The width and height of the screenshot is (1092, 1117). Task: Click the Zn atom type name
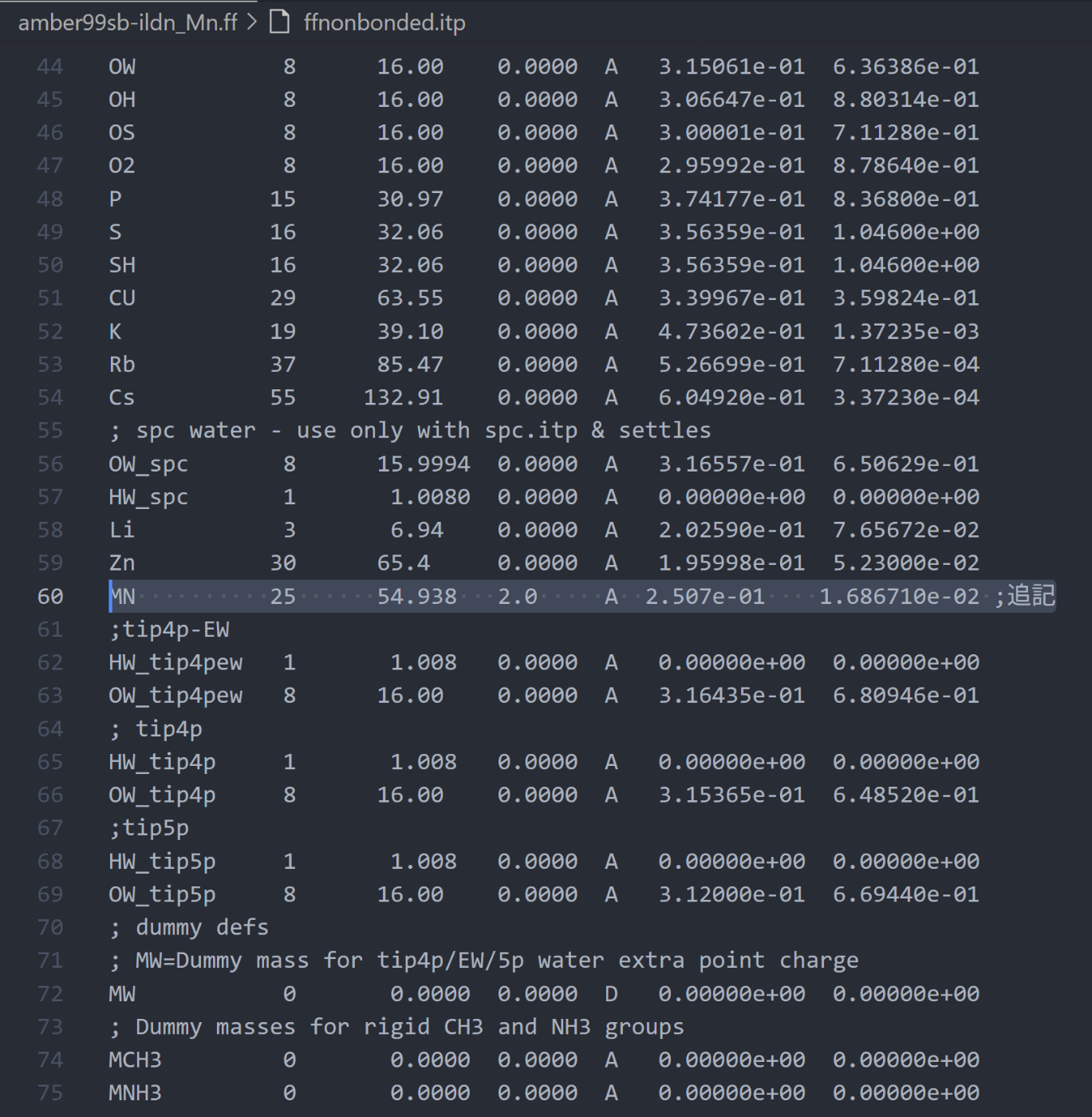pos(122,563)
